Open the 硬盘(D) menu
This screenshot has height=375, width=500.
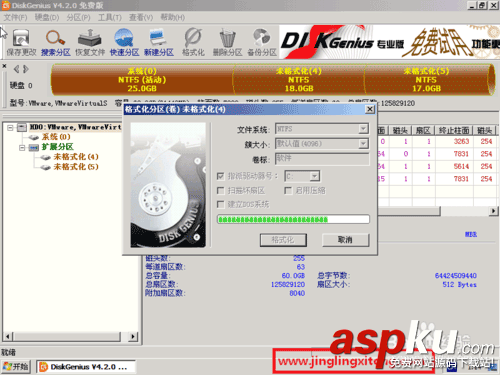pos(47,17)
